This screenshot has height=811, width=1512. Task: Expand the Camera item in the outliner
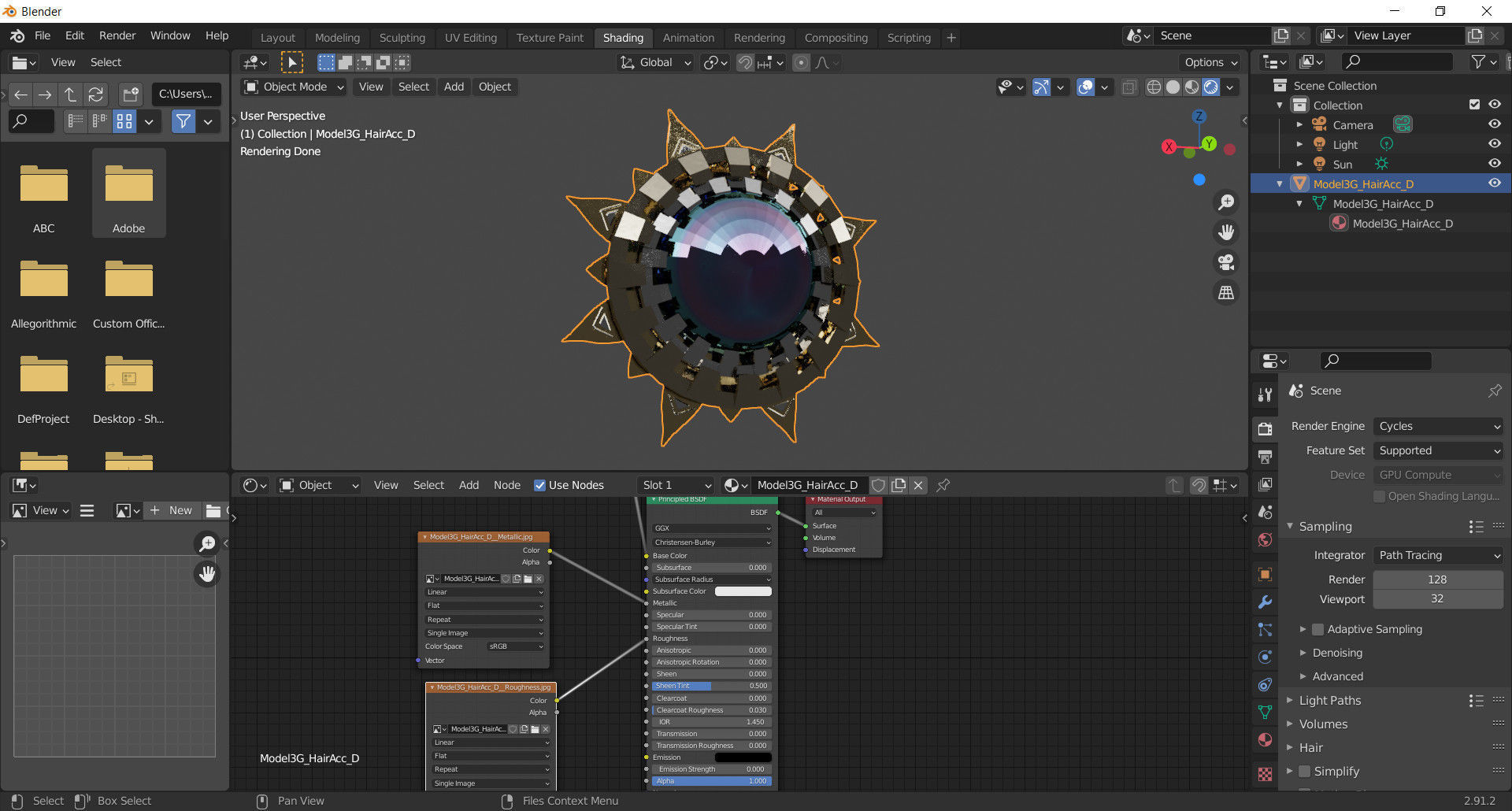click(x=1299, y=124)
